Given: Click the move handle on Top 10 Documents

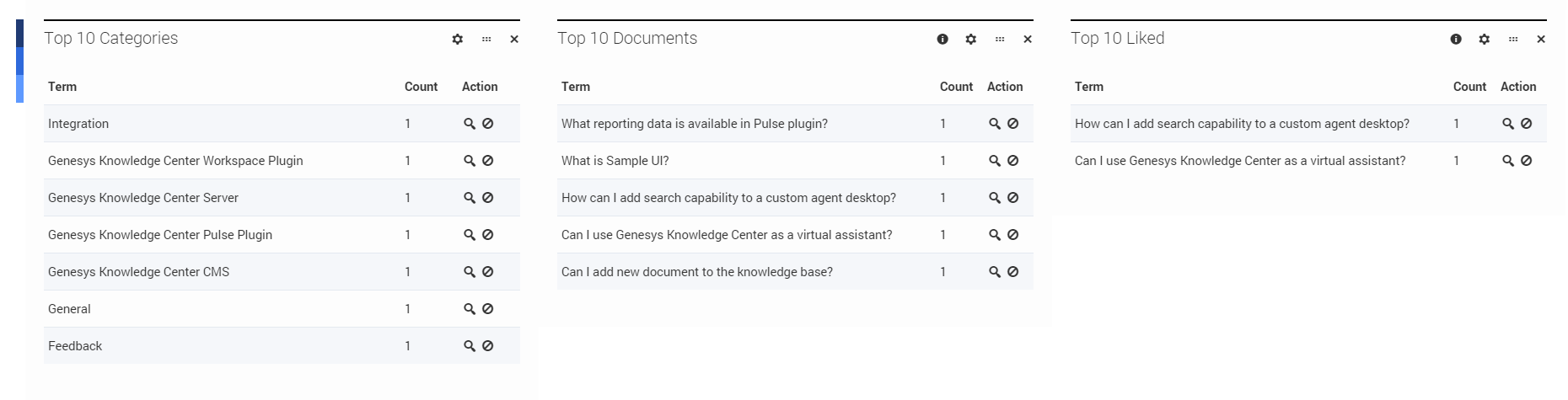Looking at the screenshot, I should (x=1000, y=39).
